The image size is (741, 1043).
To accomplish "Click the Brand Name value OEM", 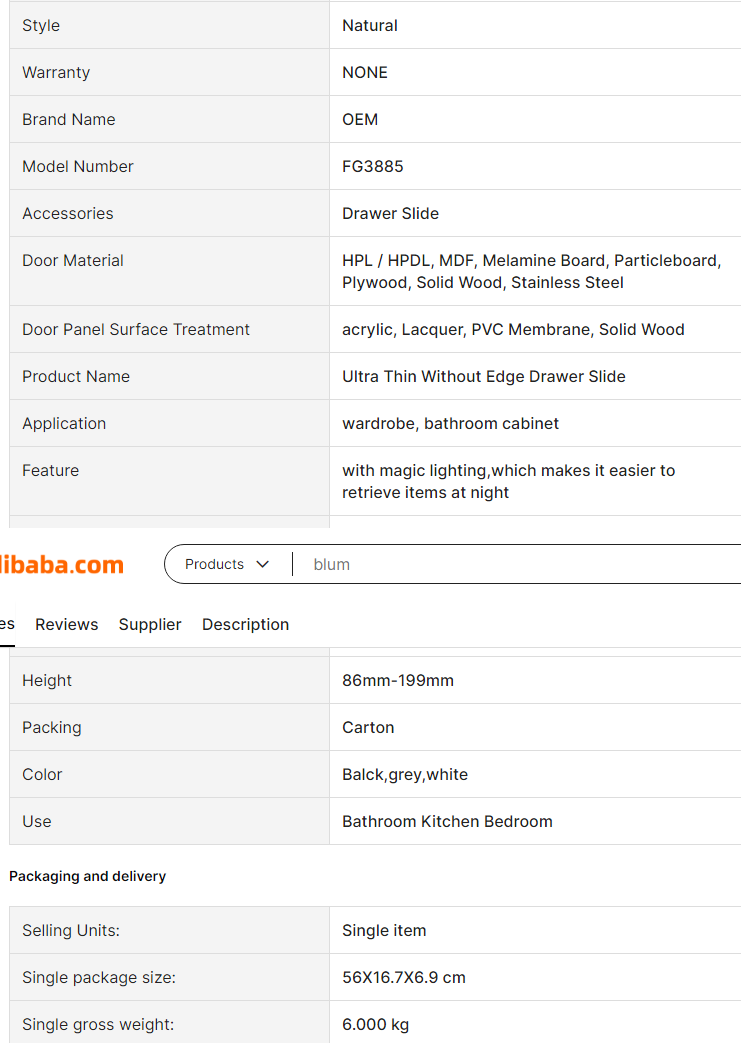I will click(x=360, y=119).
